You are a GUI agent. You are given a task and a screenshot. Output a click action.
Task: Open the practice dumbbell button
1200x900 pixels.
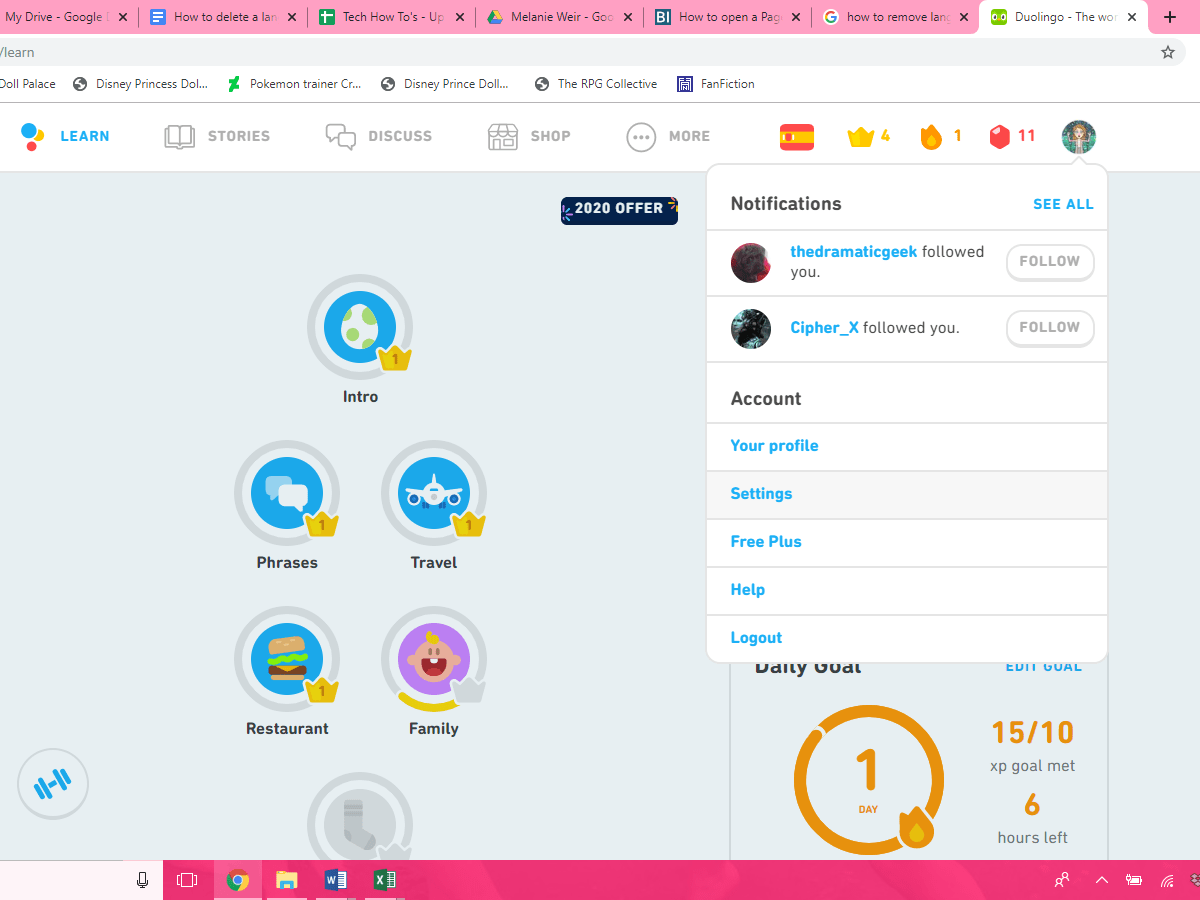[53, 785]
